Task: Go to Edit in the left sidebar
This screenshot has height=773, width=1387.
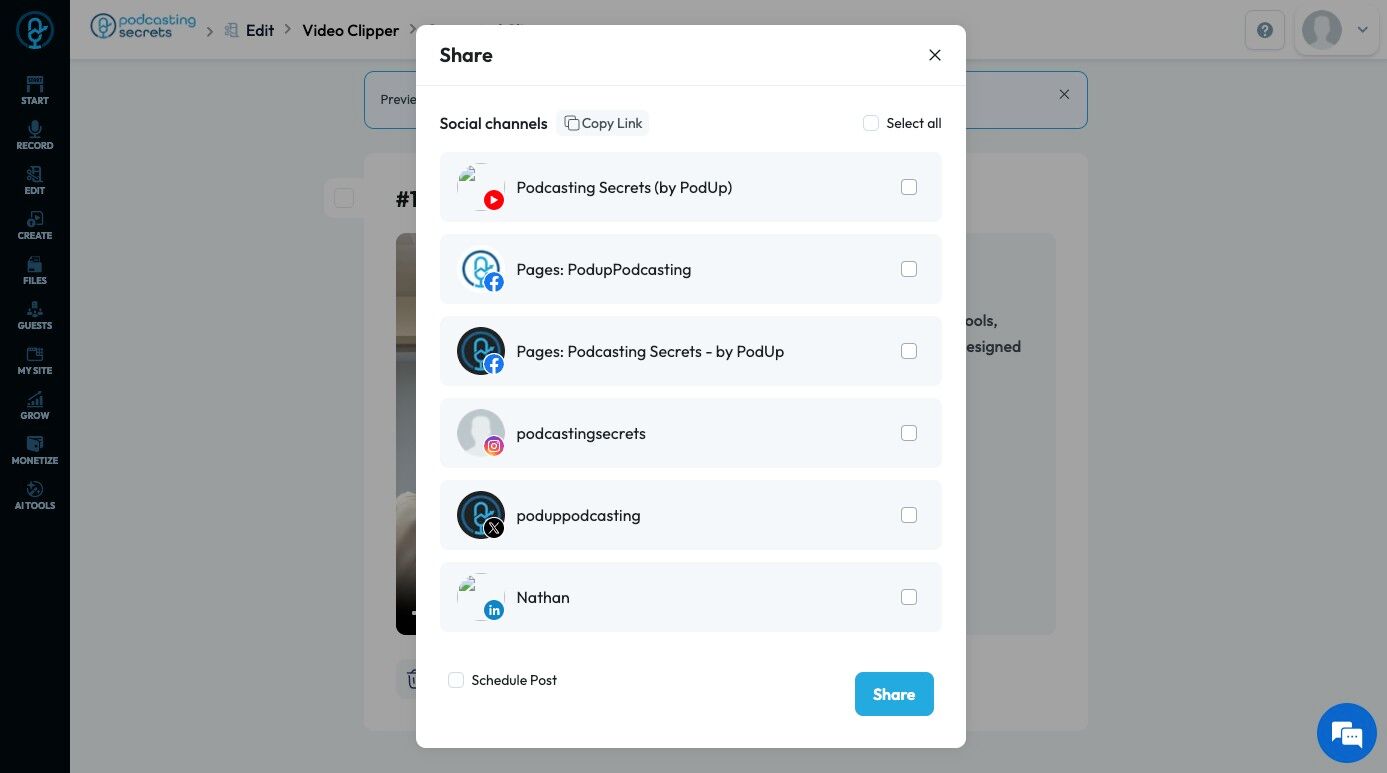Action: [34, 180]
